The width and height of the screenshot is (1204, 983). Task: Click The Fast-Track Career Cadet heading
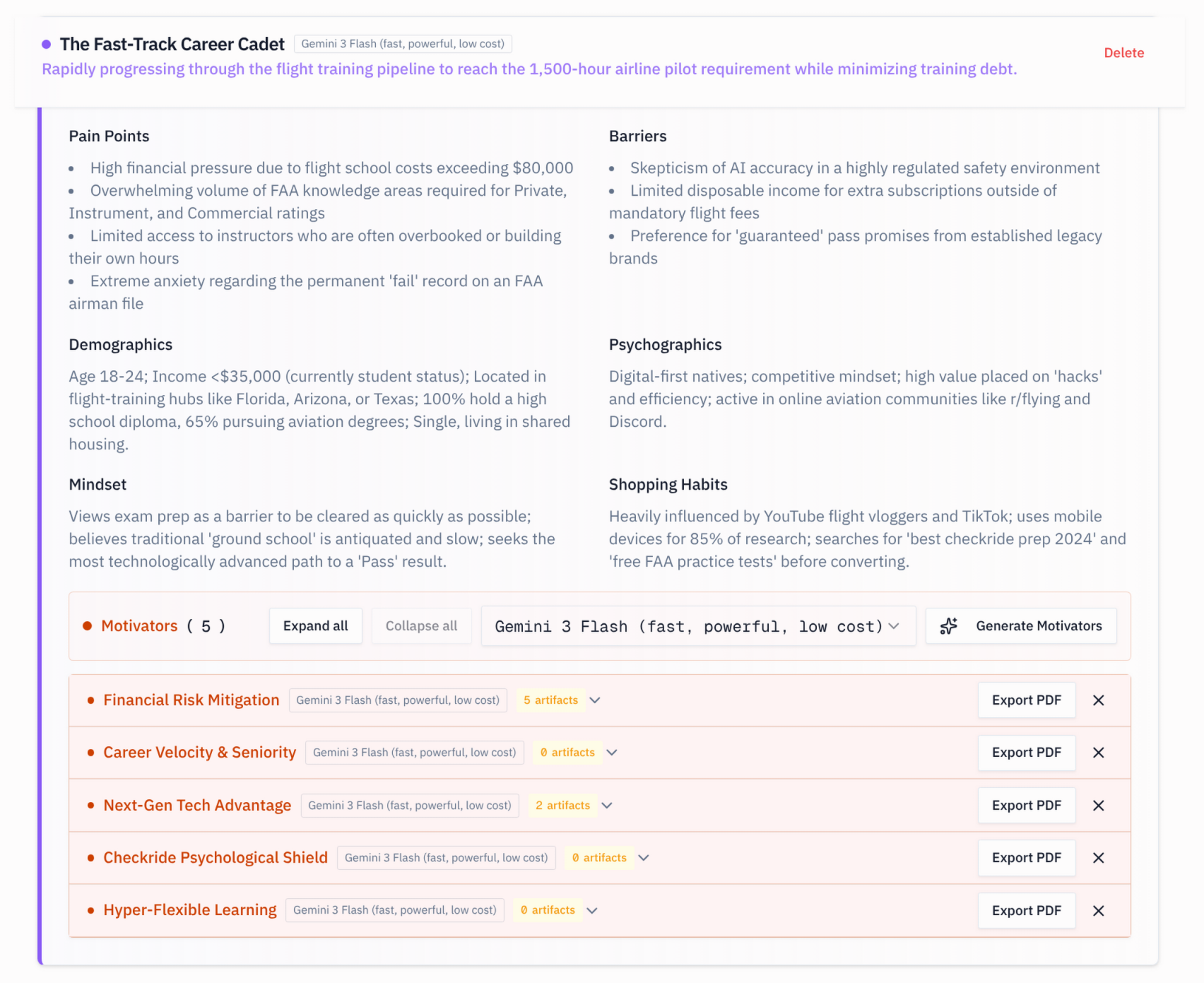pos(172,45)
